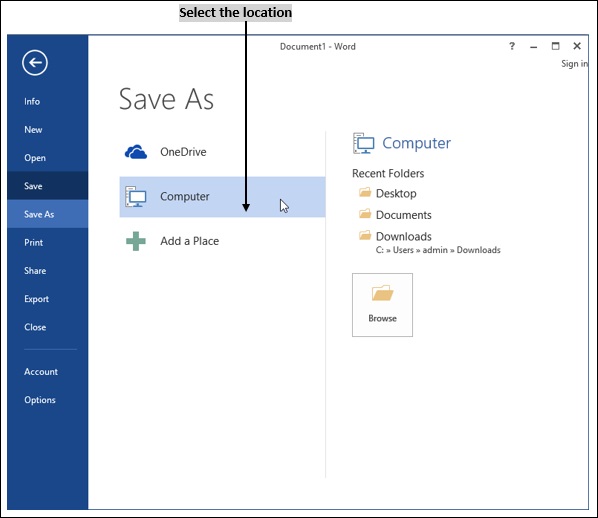Click the Downloads folder icon
The width and height of the screenshot is (598, 518).
(365, 235)
